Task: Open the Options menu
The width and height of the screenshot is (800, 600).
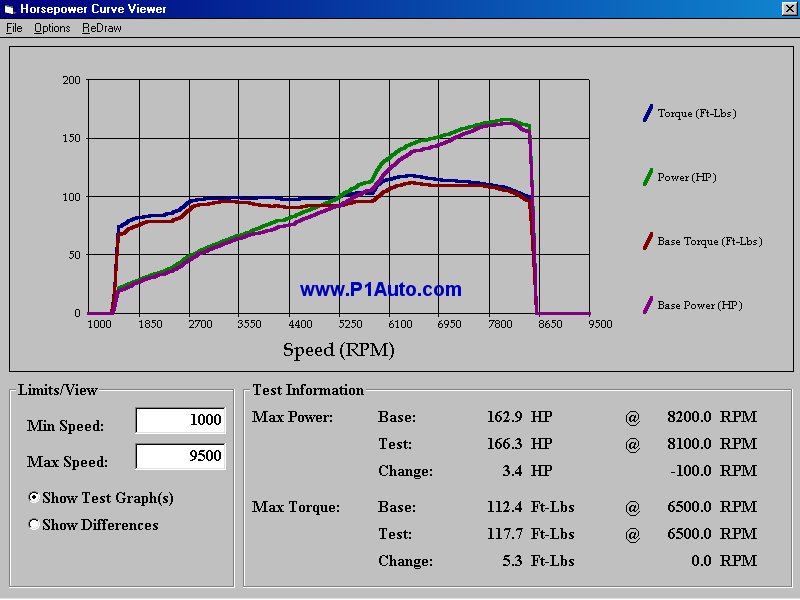Action: click(x=52, y=28)
